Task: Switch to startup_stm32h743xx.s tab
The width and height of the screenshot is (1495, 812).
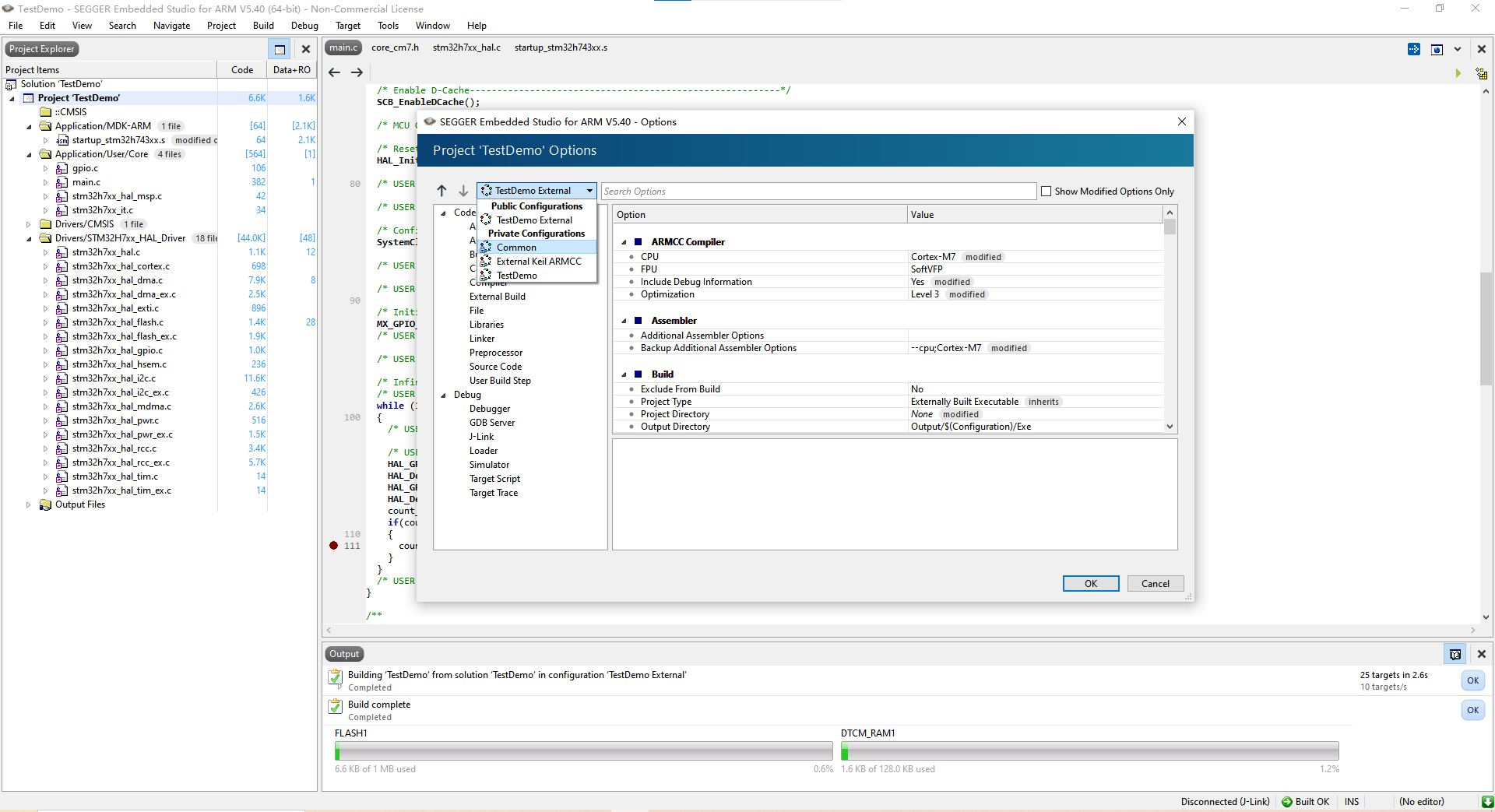Action: click(x=561, y=47)
